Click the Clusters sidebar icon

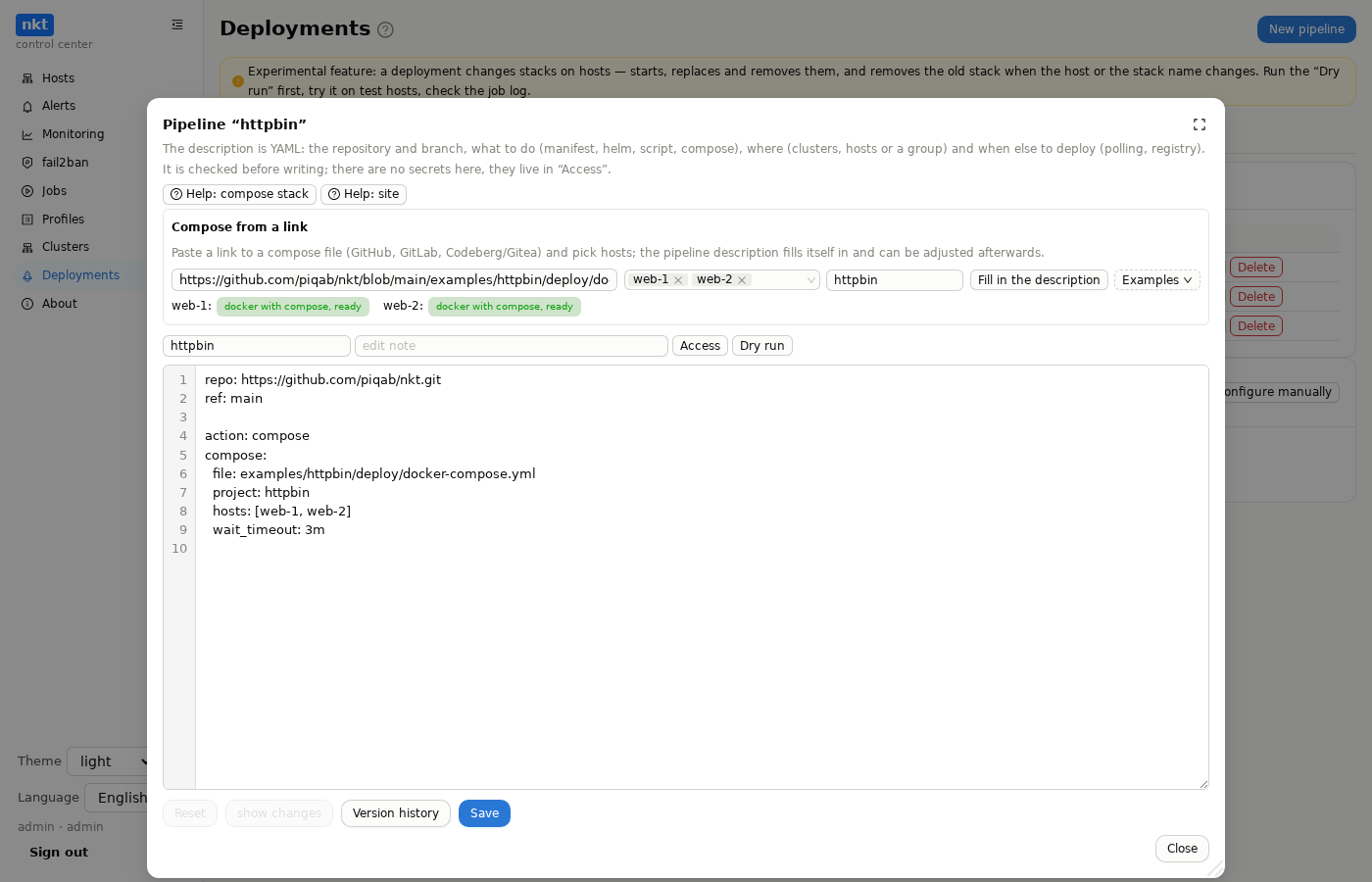[27, 247]
